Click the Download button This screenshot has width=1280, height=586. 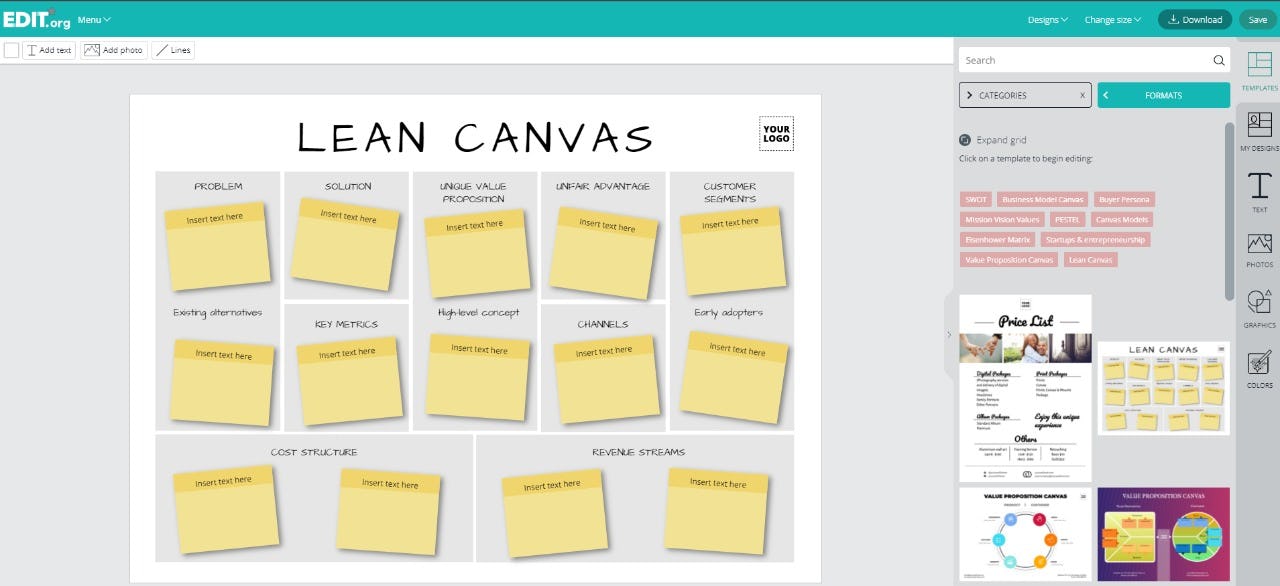click(x=1195, y=19)
